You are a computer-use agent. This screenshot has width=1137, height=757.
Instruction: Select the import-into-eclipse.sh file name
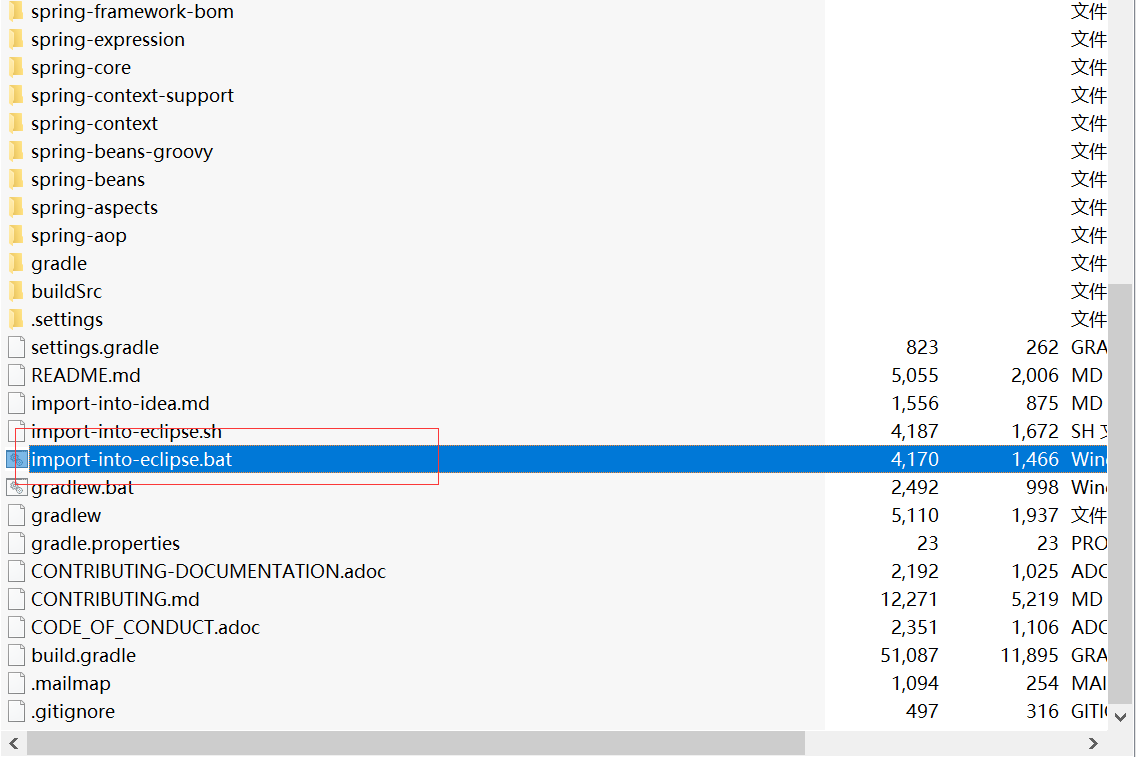[x=126, y=432]
